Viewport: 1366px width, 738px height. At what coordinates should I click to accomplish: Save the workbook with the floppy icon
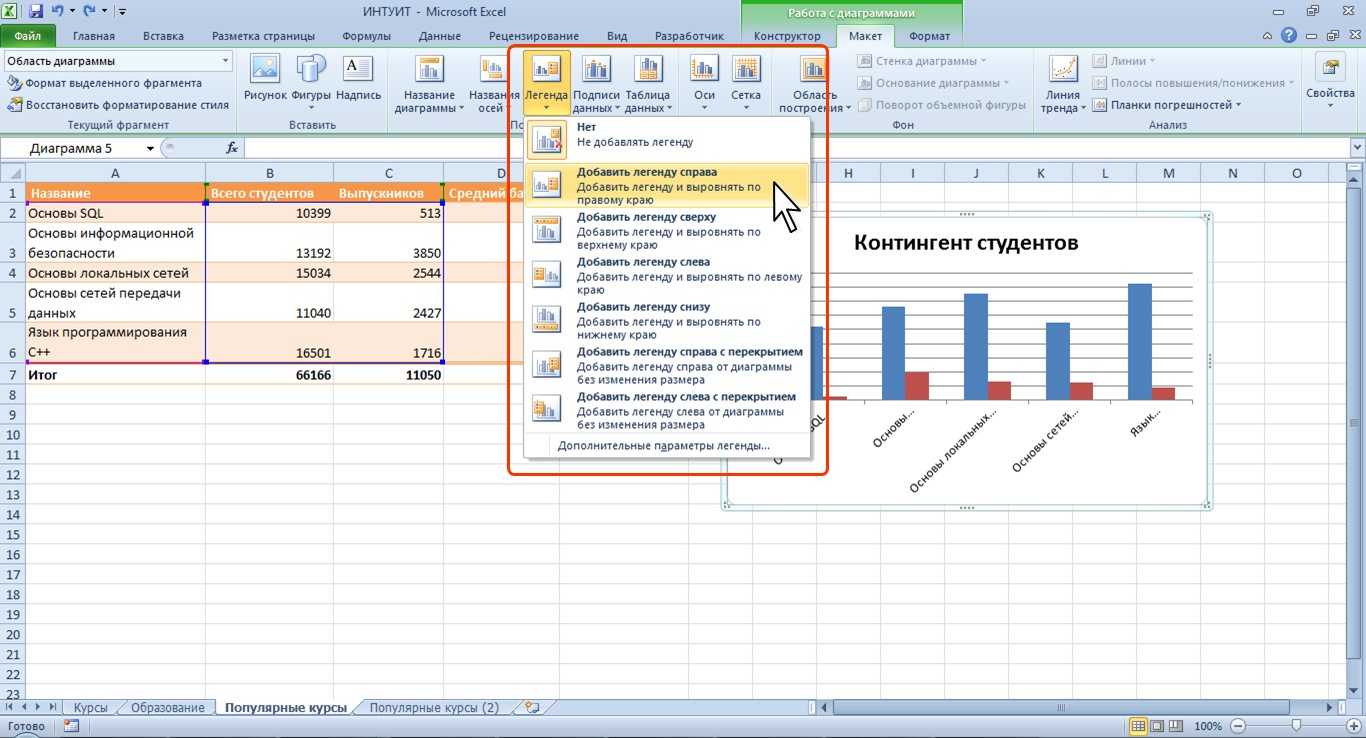click(36, 12)
